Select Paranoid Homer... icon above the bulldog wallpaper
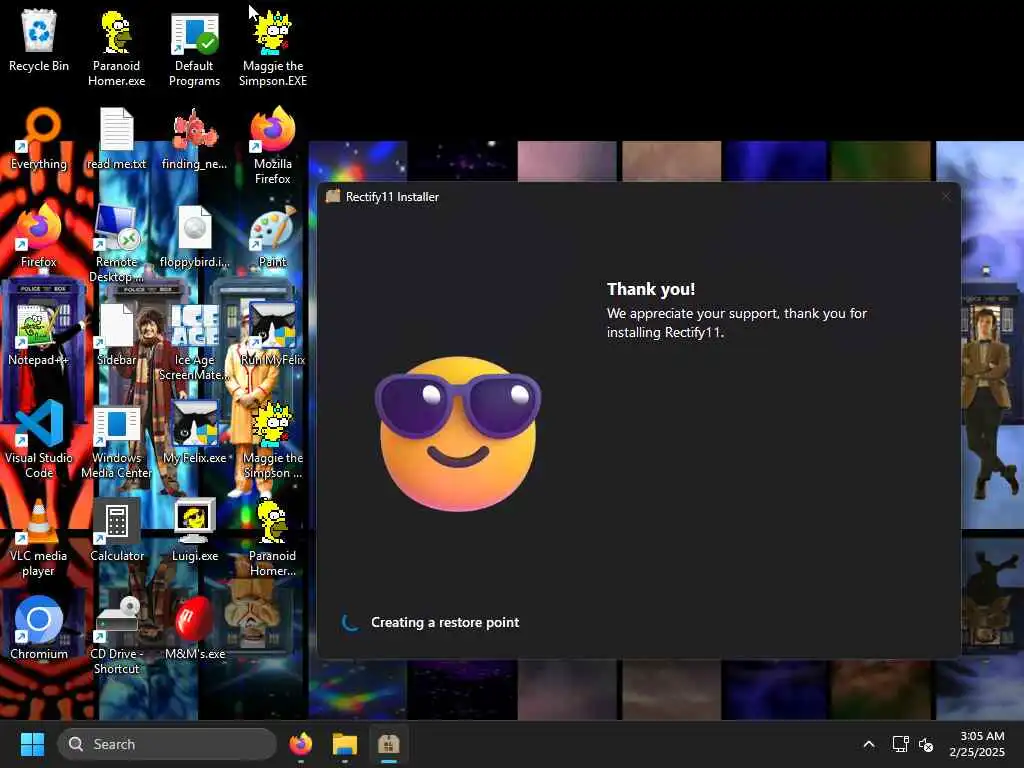This screenshot has height=768, width=1024. 272,537
